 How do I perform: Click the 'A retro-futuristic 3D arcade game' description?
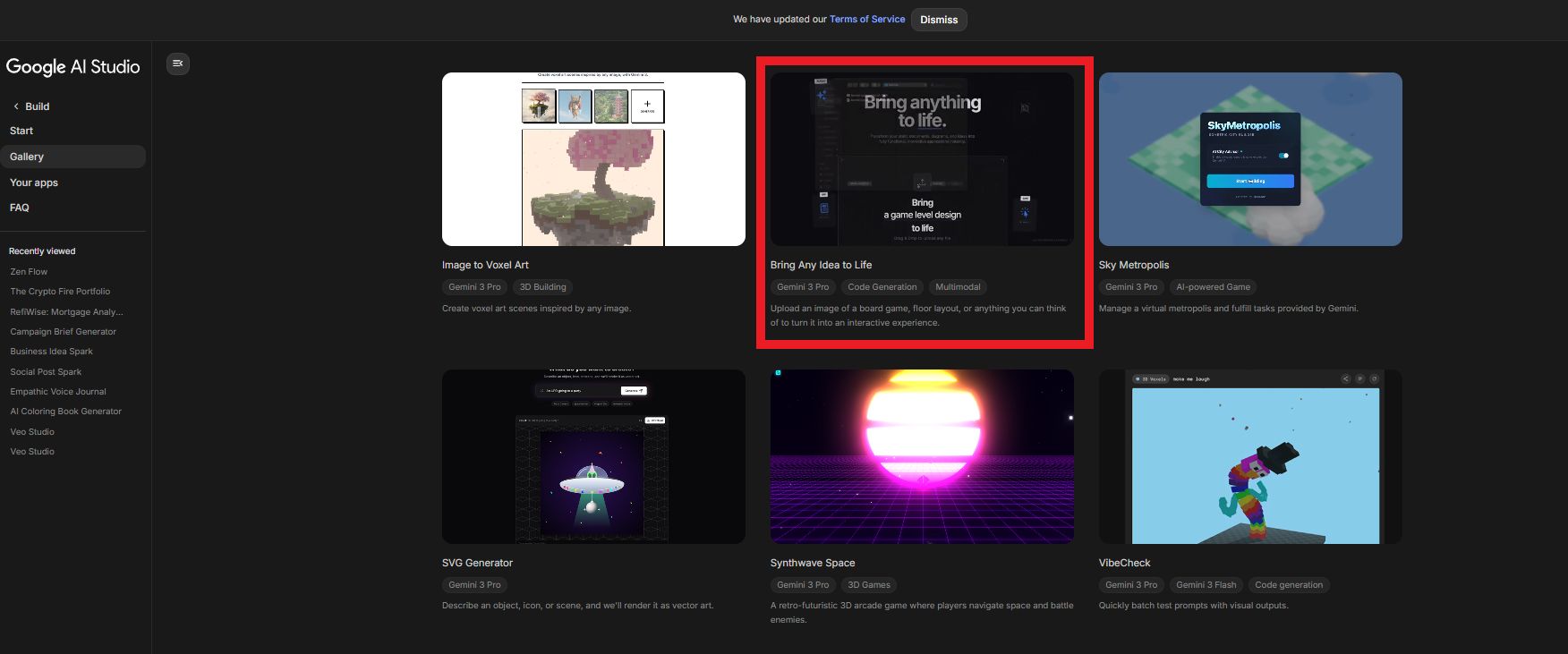coord(922,613)
